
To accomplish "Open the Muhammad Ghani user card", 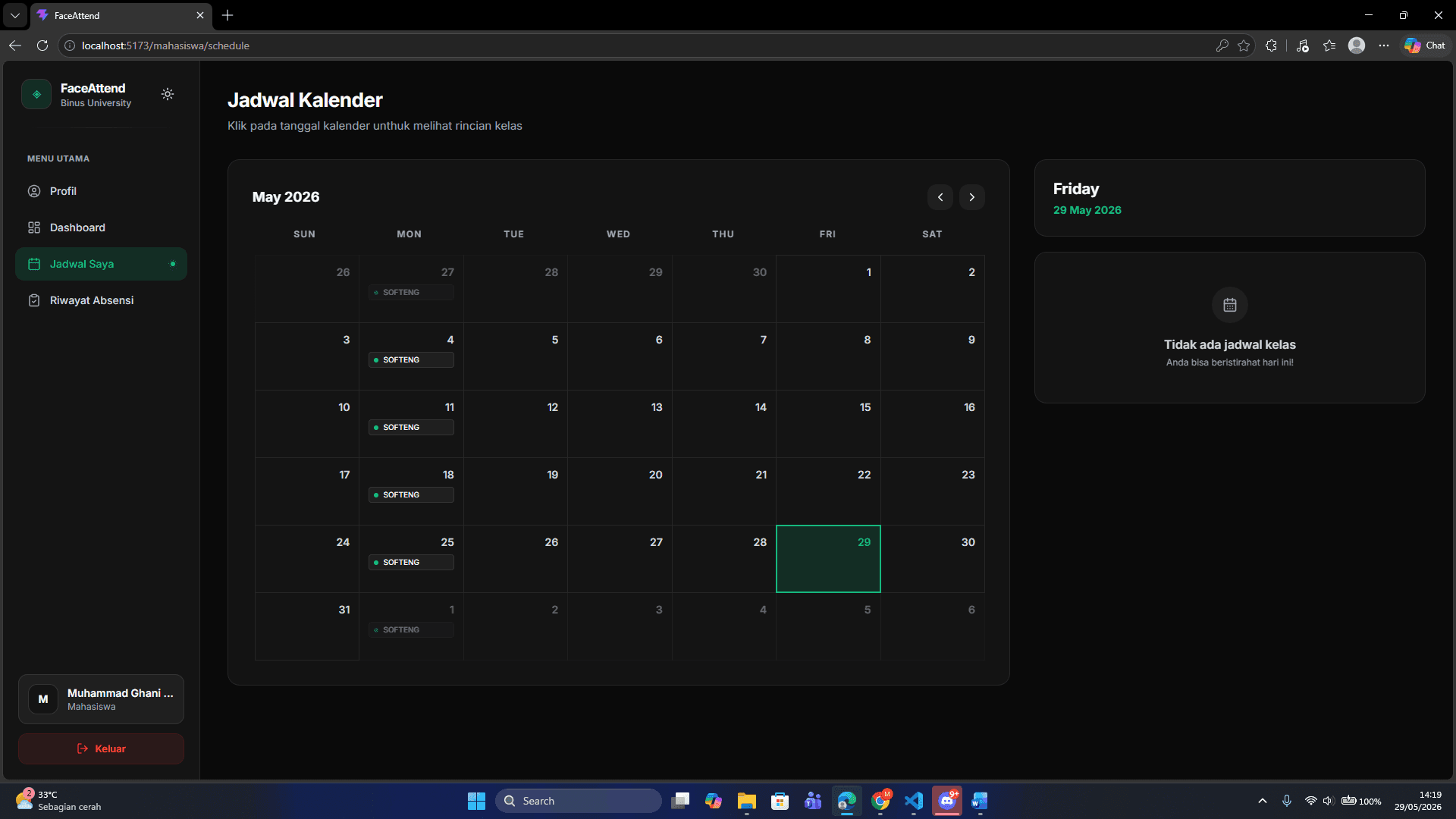I will [101, 699].
